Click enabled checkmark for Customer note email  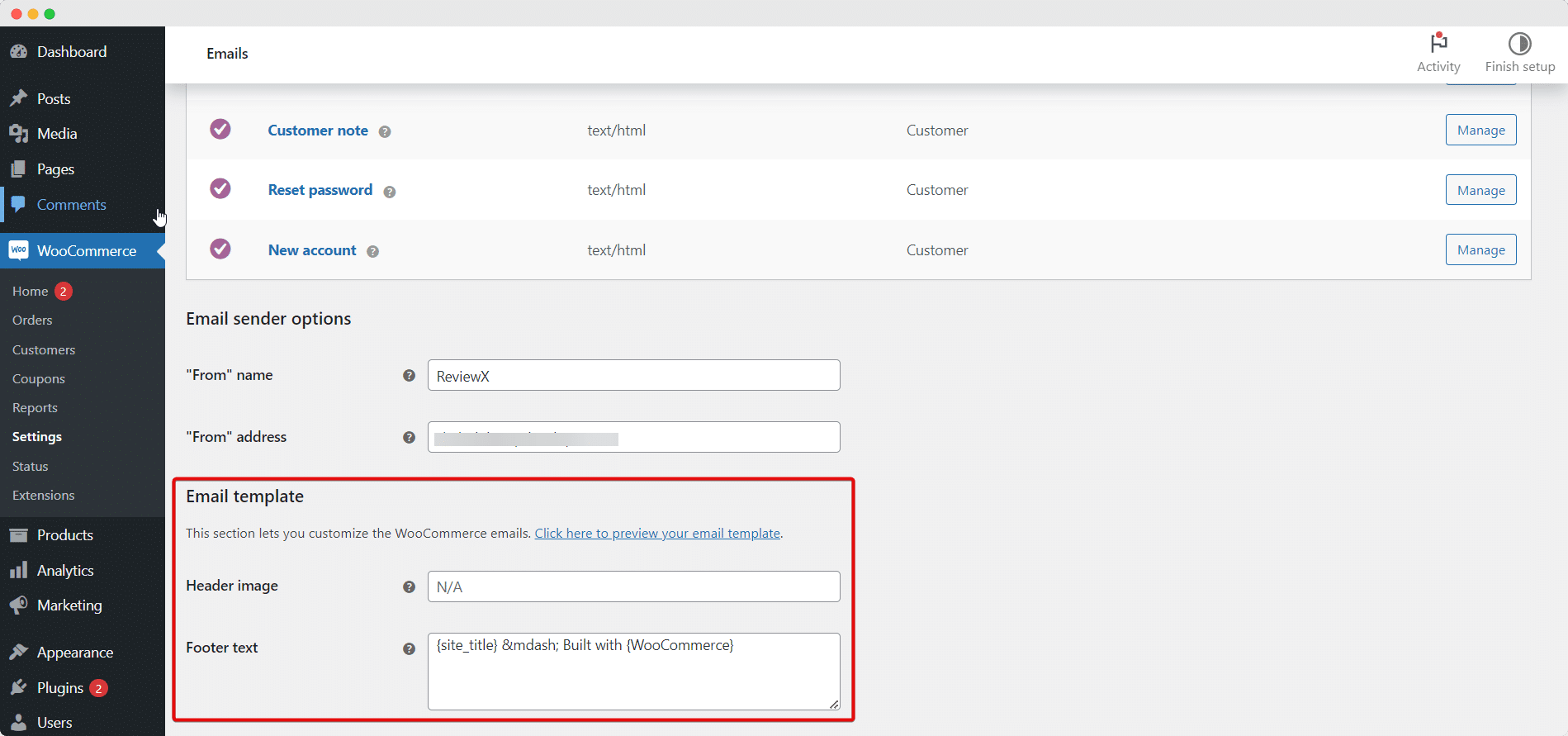(220, 129)
